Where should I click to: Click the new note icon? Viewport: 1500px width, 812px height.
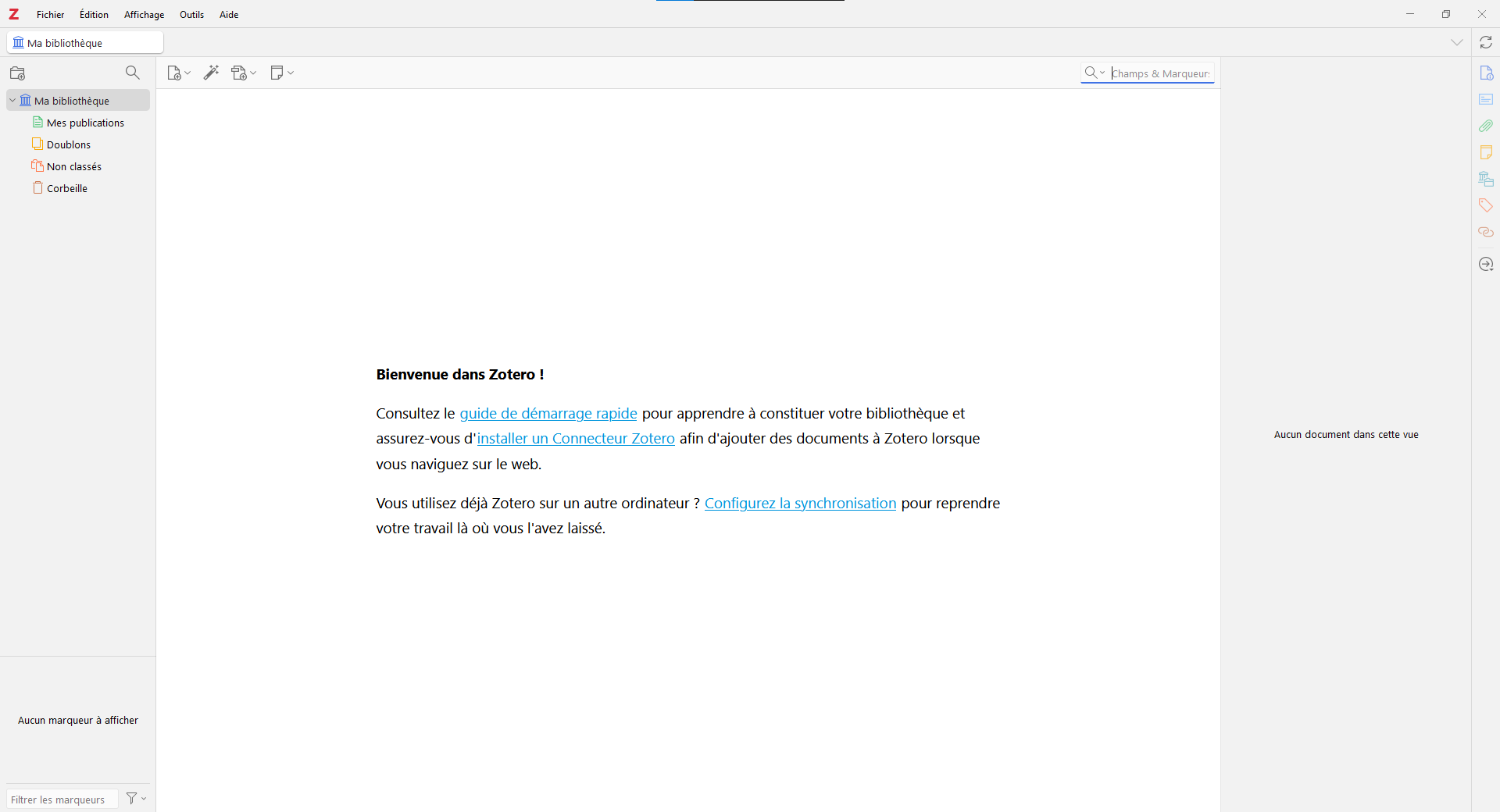277,73
